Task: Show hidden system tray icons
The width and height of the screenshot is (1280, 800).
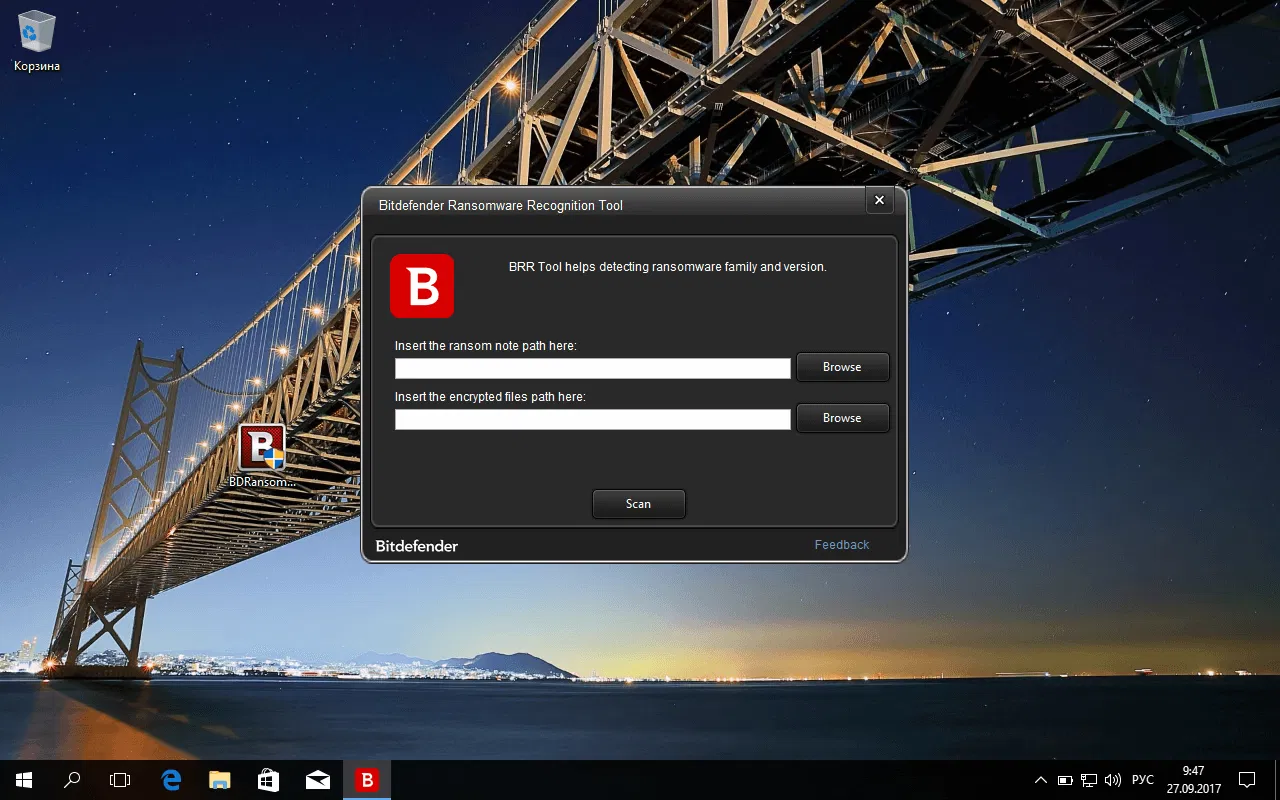Action: tap(1041, 780)
